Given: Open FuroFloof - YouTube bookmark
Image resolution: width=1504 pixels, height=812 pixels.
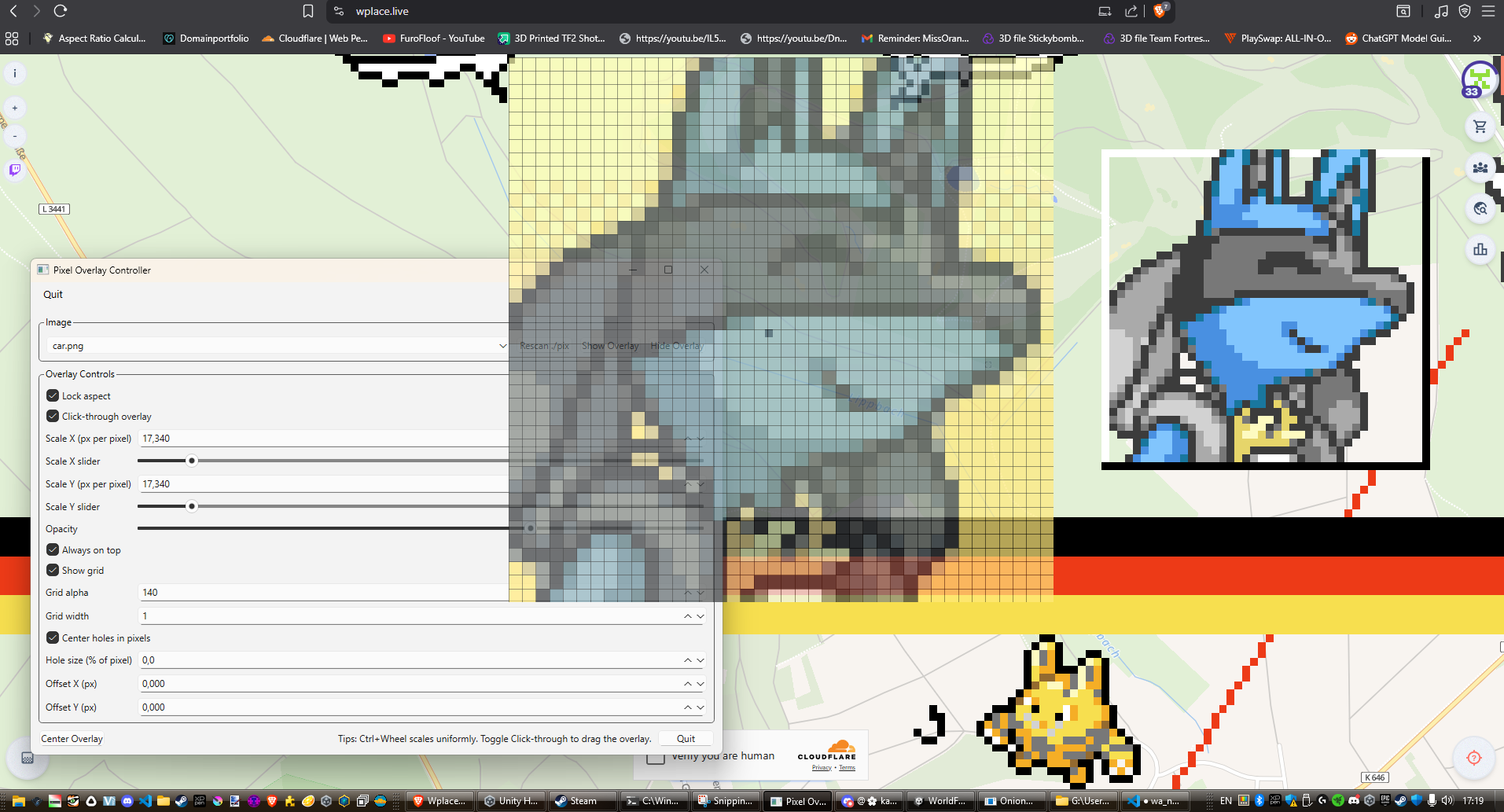Looking at the screenshot, I should coord(434,38).
